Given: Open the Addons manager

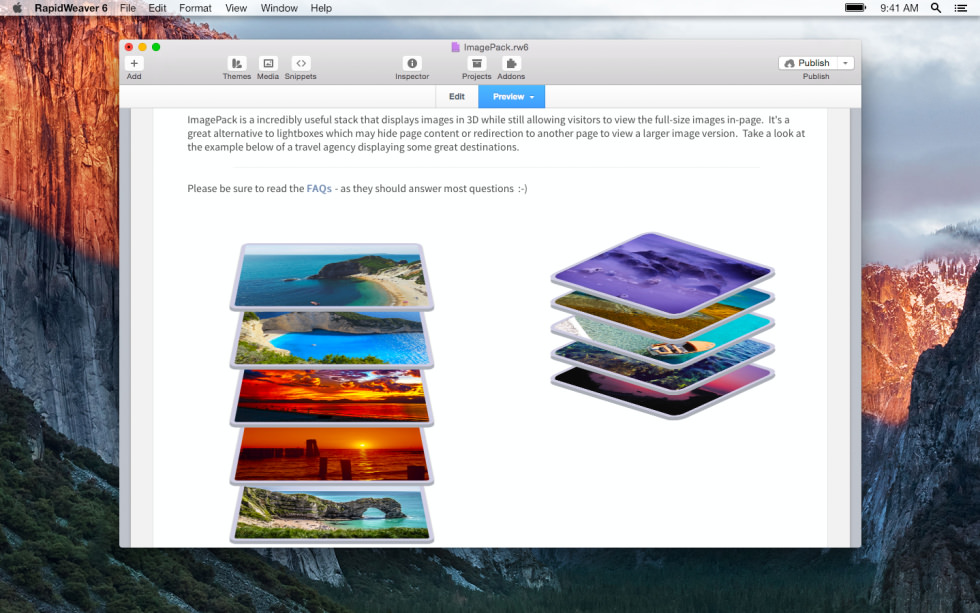Looking at the screenshot, I should [511, 63].
